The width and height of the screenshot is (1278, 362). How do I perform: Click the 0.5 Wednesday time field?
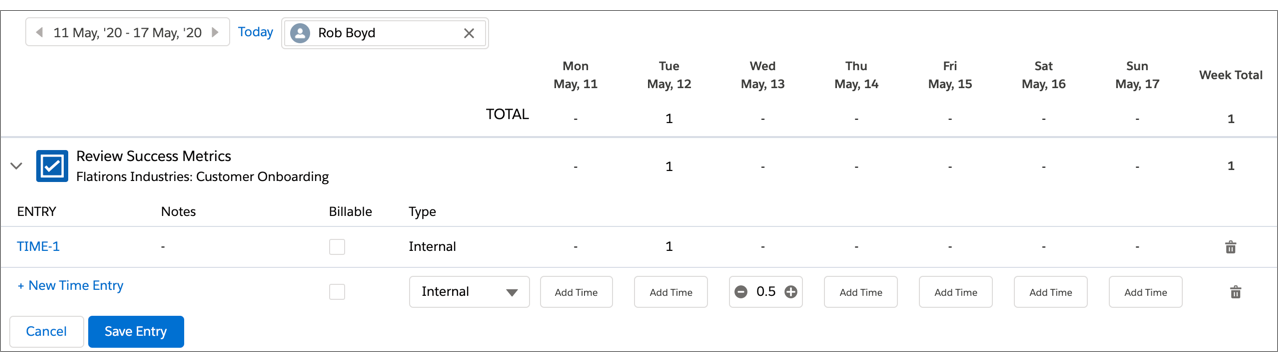coord(766,292)
